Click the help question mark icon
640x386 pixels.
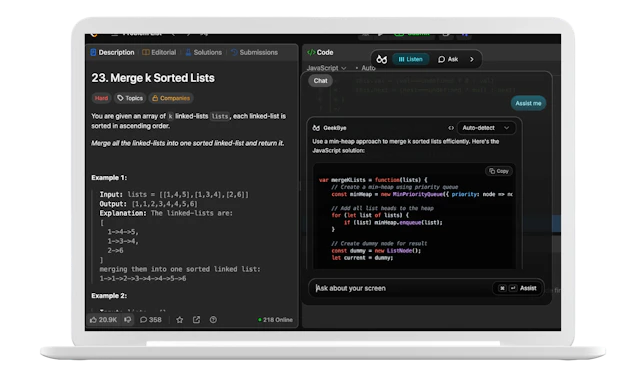(213, 319)
